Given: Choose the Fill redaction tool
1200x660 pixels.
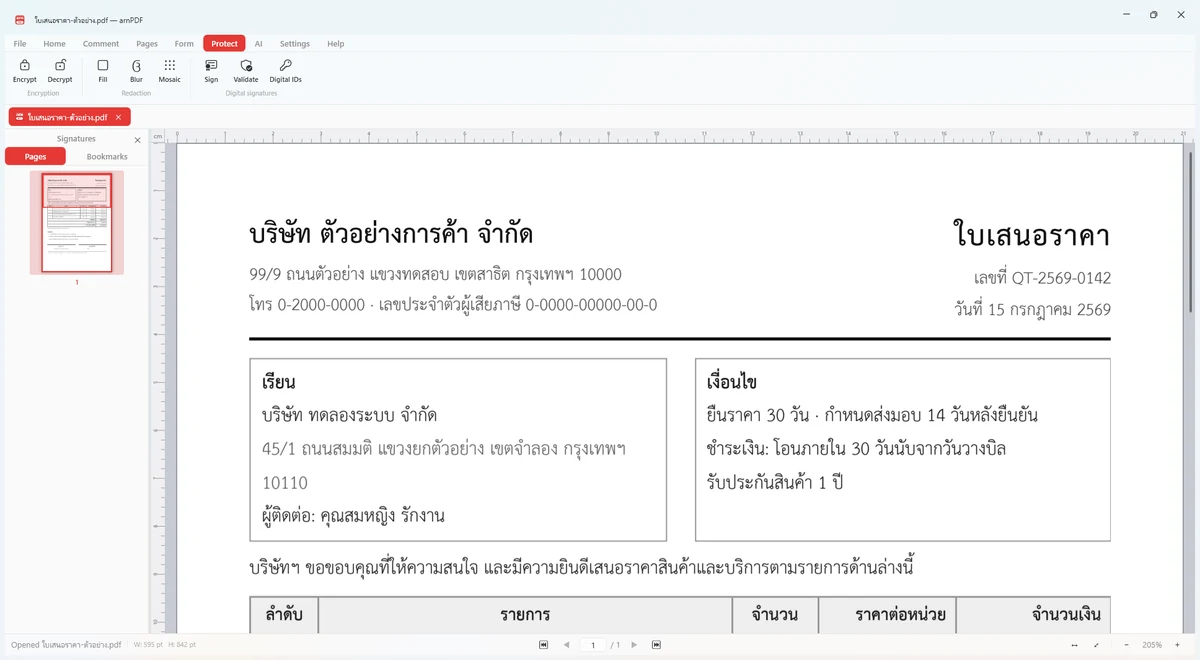Looking at the screenshot, I should (103, 70).
